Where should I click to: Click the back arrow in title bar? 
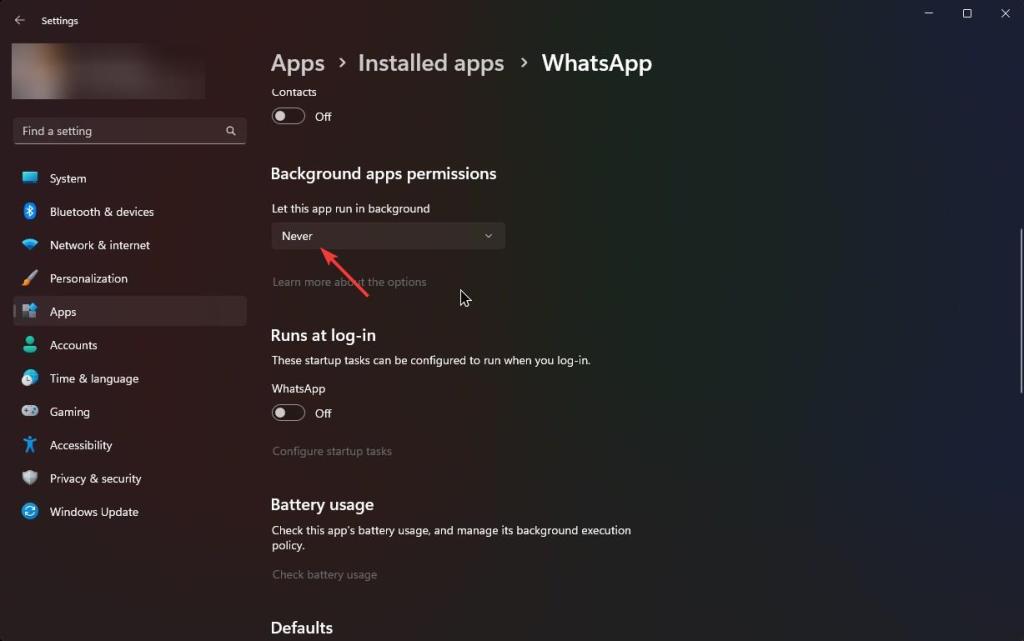coord(20,20)
